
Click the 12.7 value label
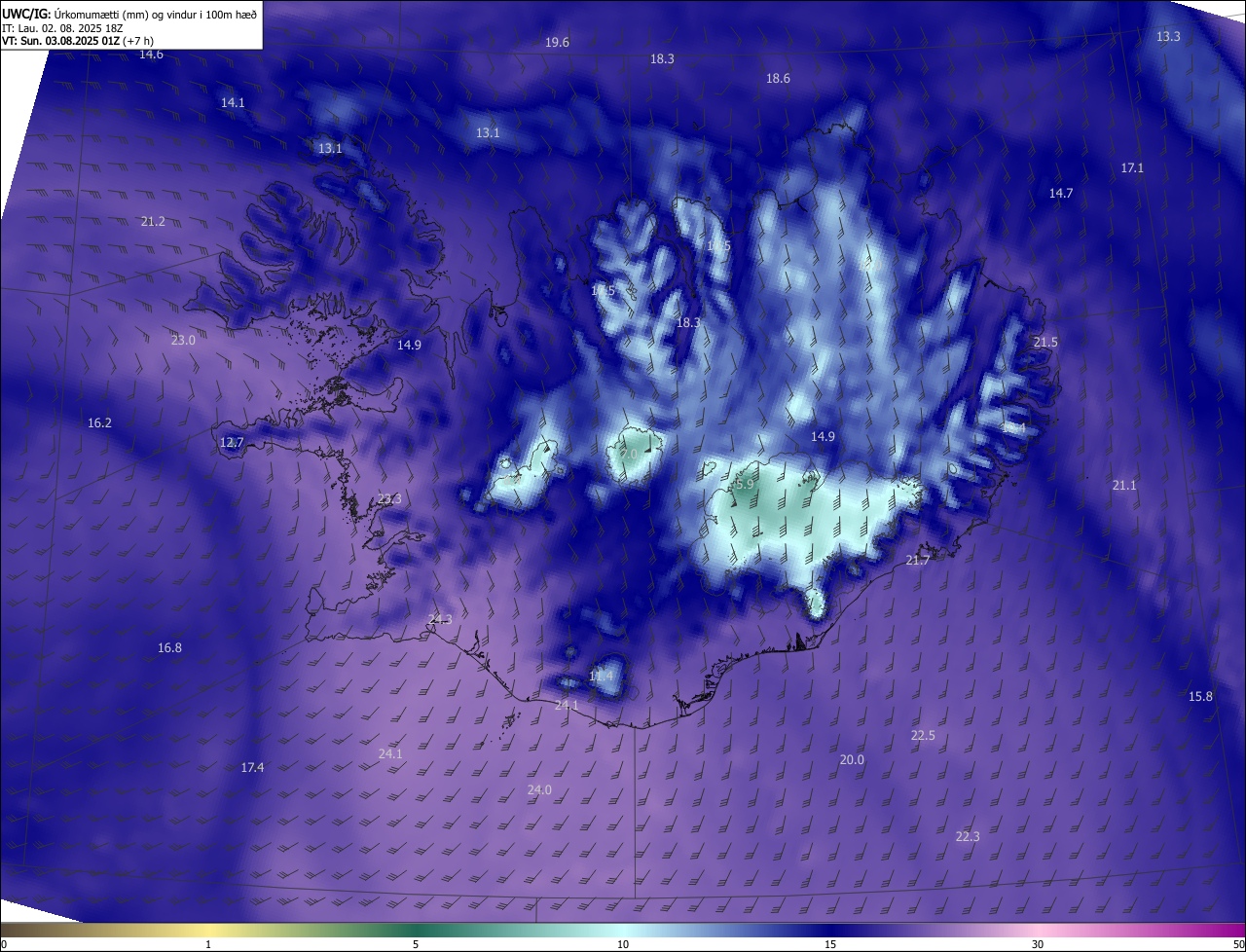coord(232,443)
